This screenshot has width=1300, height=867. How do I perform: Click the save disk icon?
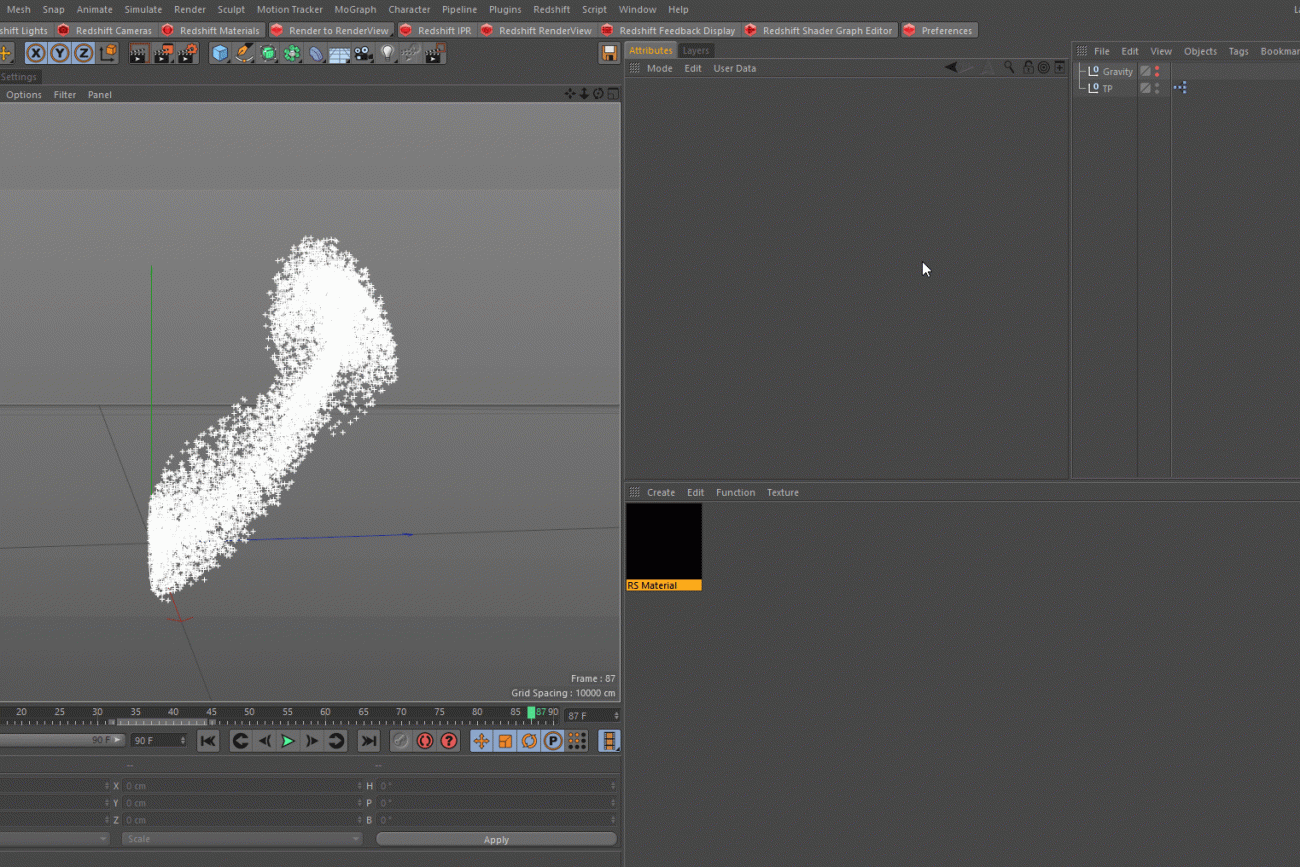tap(609, 54)
